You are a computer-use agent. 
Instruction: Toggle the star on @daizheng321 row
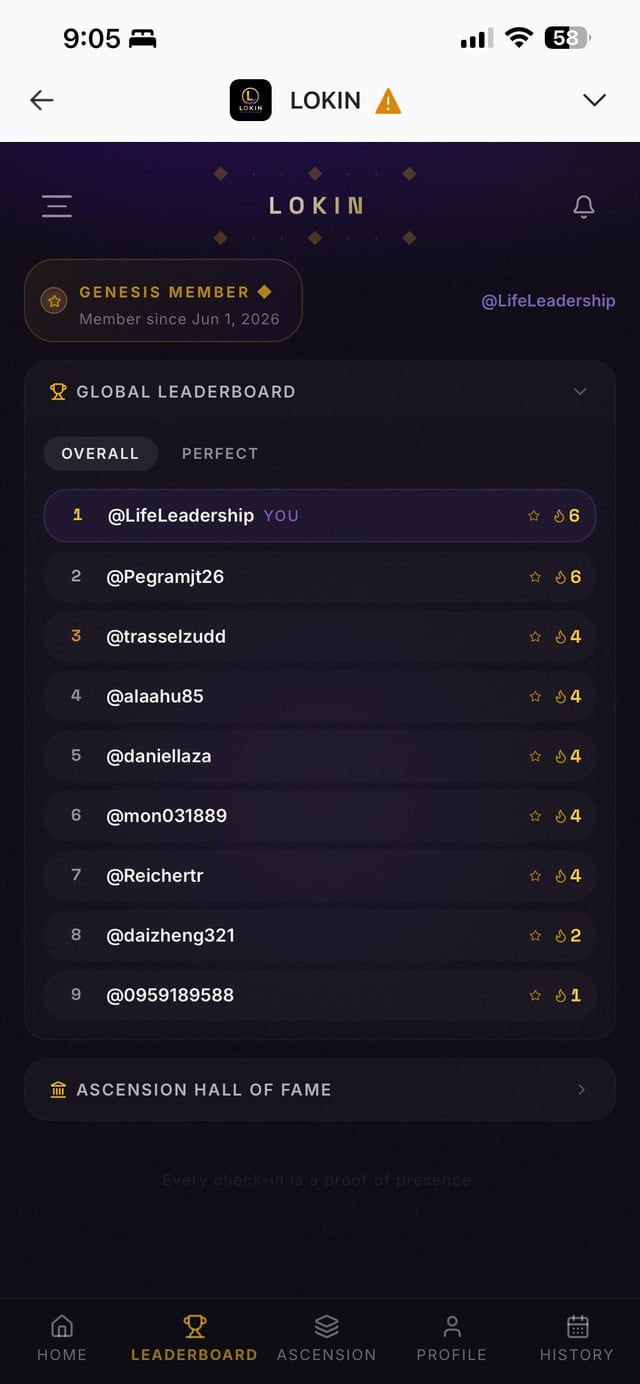[x=535, y=936]
